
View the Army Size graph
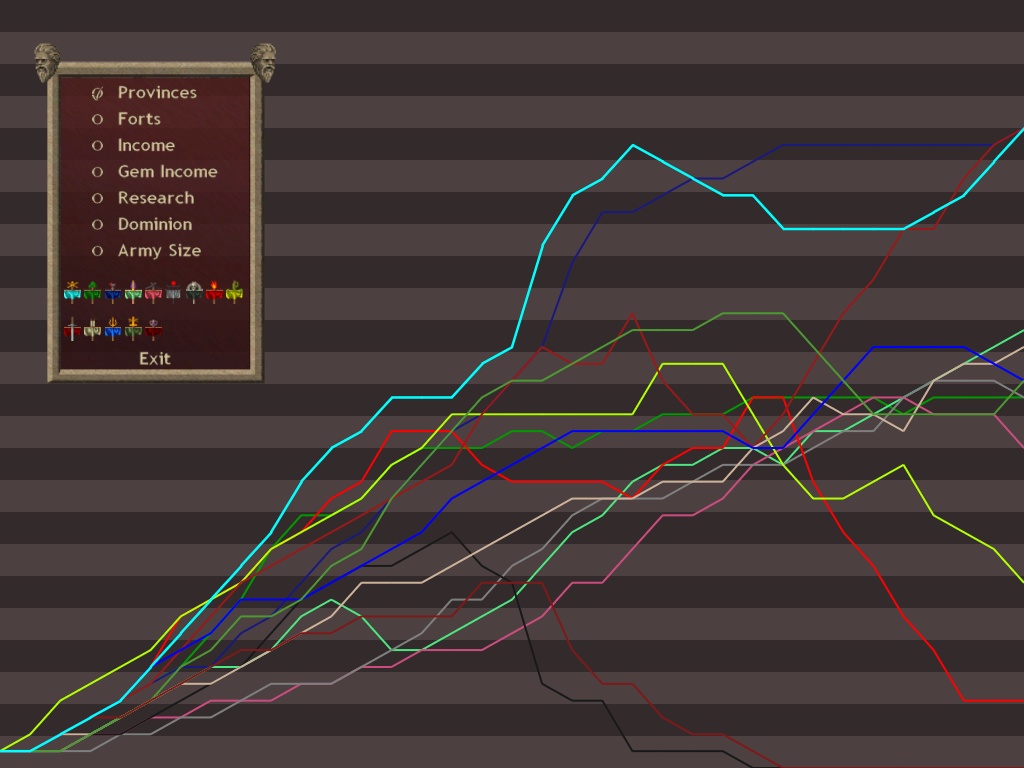tap(146, 251)
